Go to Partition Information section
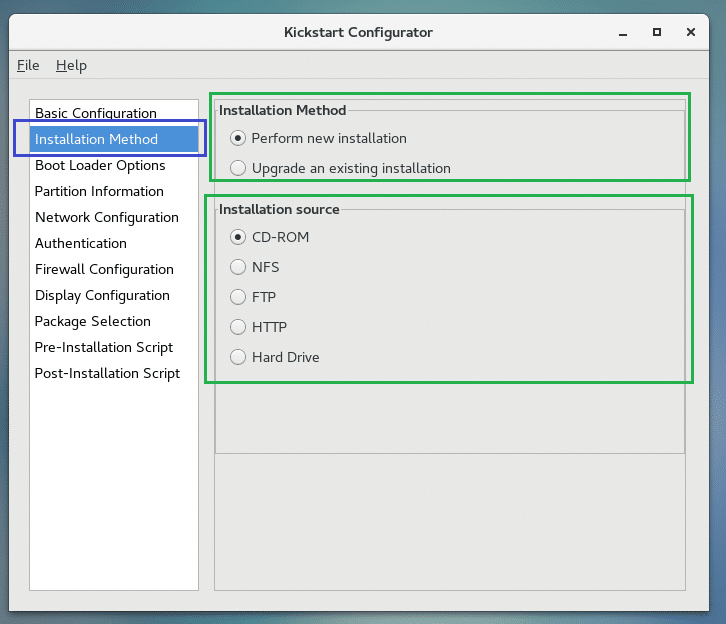The height and width of the screenshot is (624, 726). [x=99, y=191]
